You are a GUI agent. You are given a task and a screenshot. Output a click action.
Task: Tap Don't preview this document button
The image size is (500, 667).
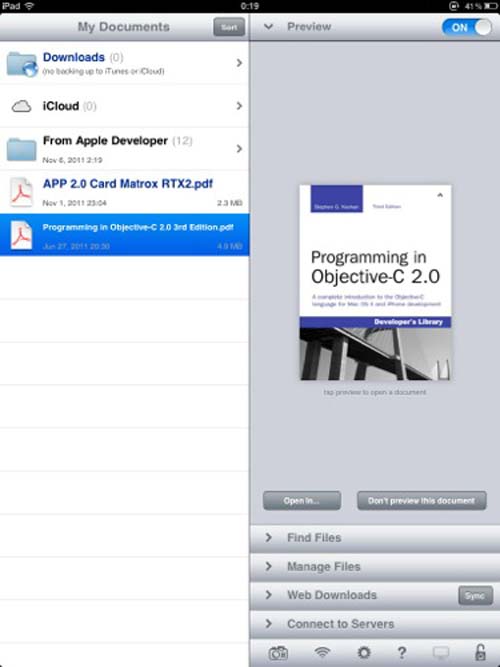click(x=421, y=501)
